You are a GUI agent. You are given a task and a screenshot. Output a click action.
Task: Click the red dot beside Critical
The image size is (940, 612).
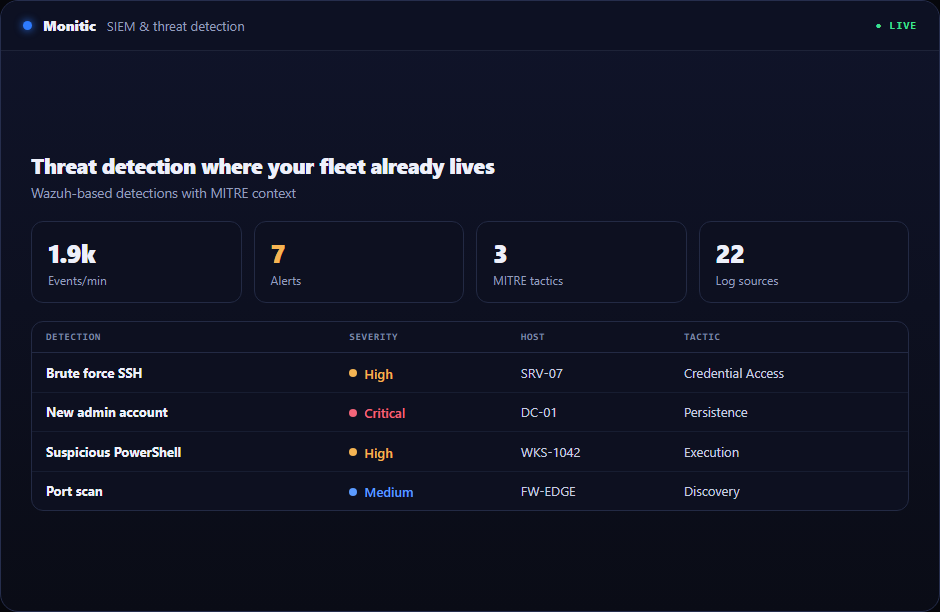click(x=353, y=413)
